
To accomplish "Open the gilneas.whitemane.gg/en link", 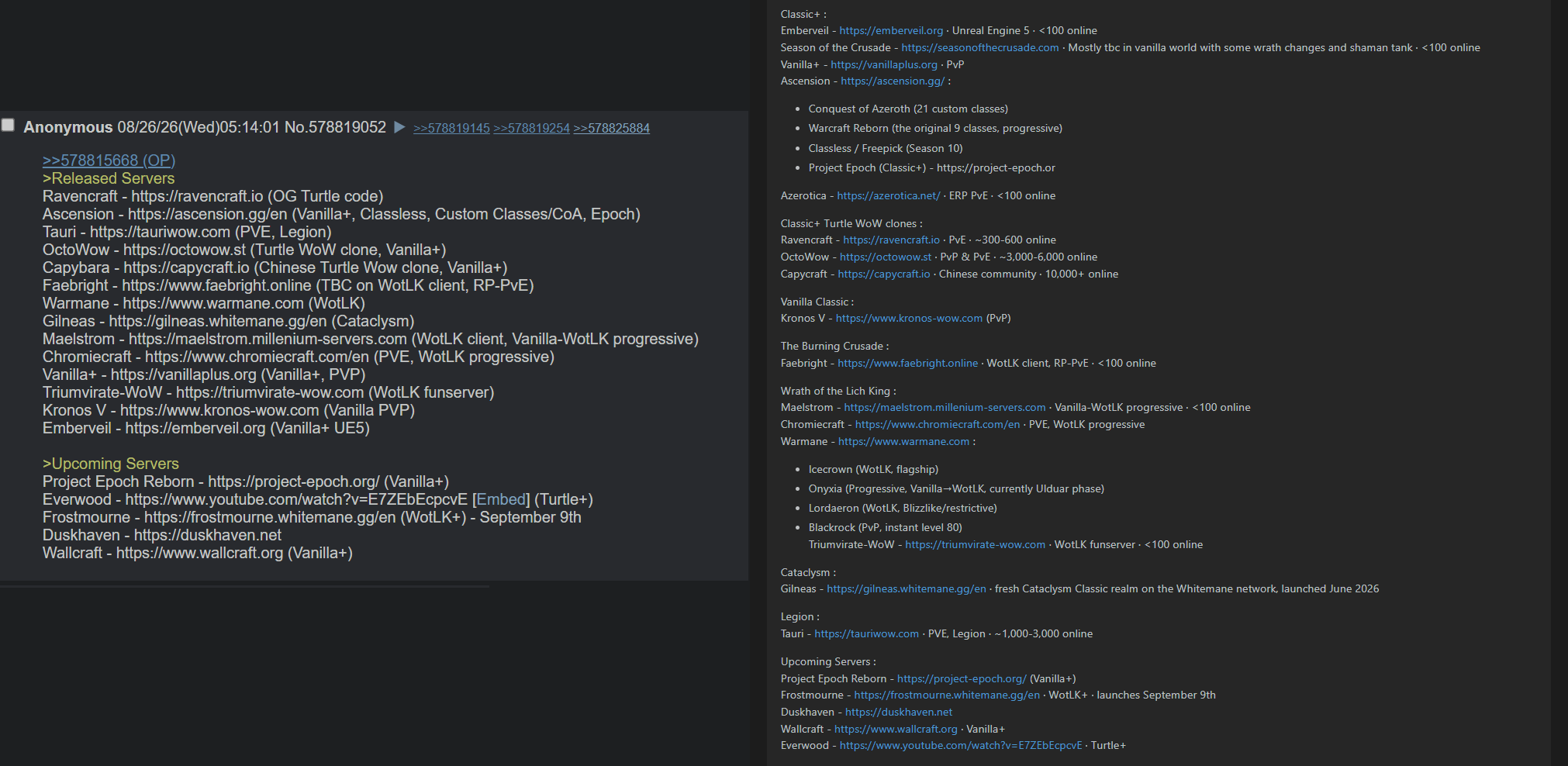I will (907, 588).
